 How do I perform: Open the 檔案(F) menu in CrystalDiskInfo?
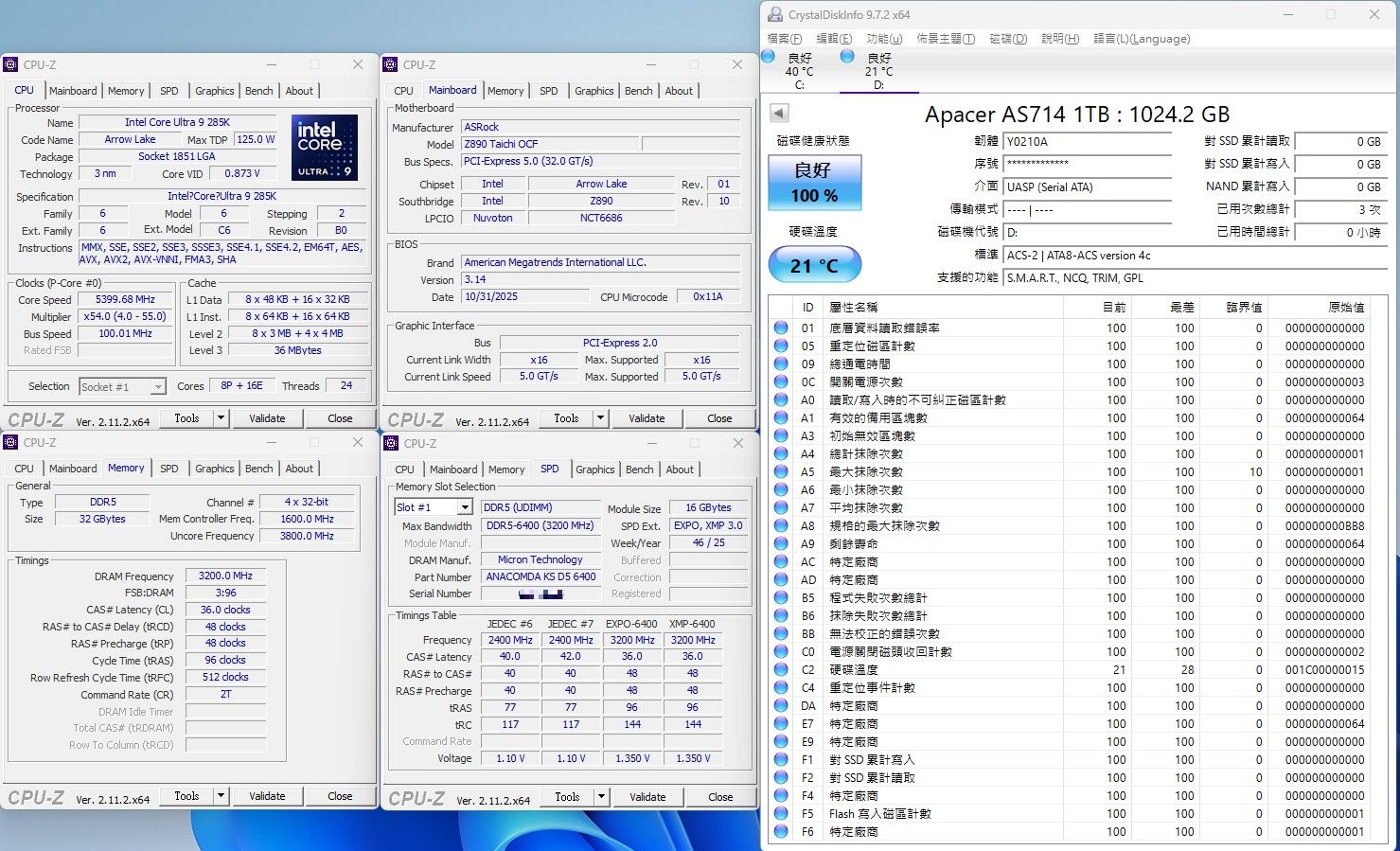point(785,39)
